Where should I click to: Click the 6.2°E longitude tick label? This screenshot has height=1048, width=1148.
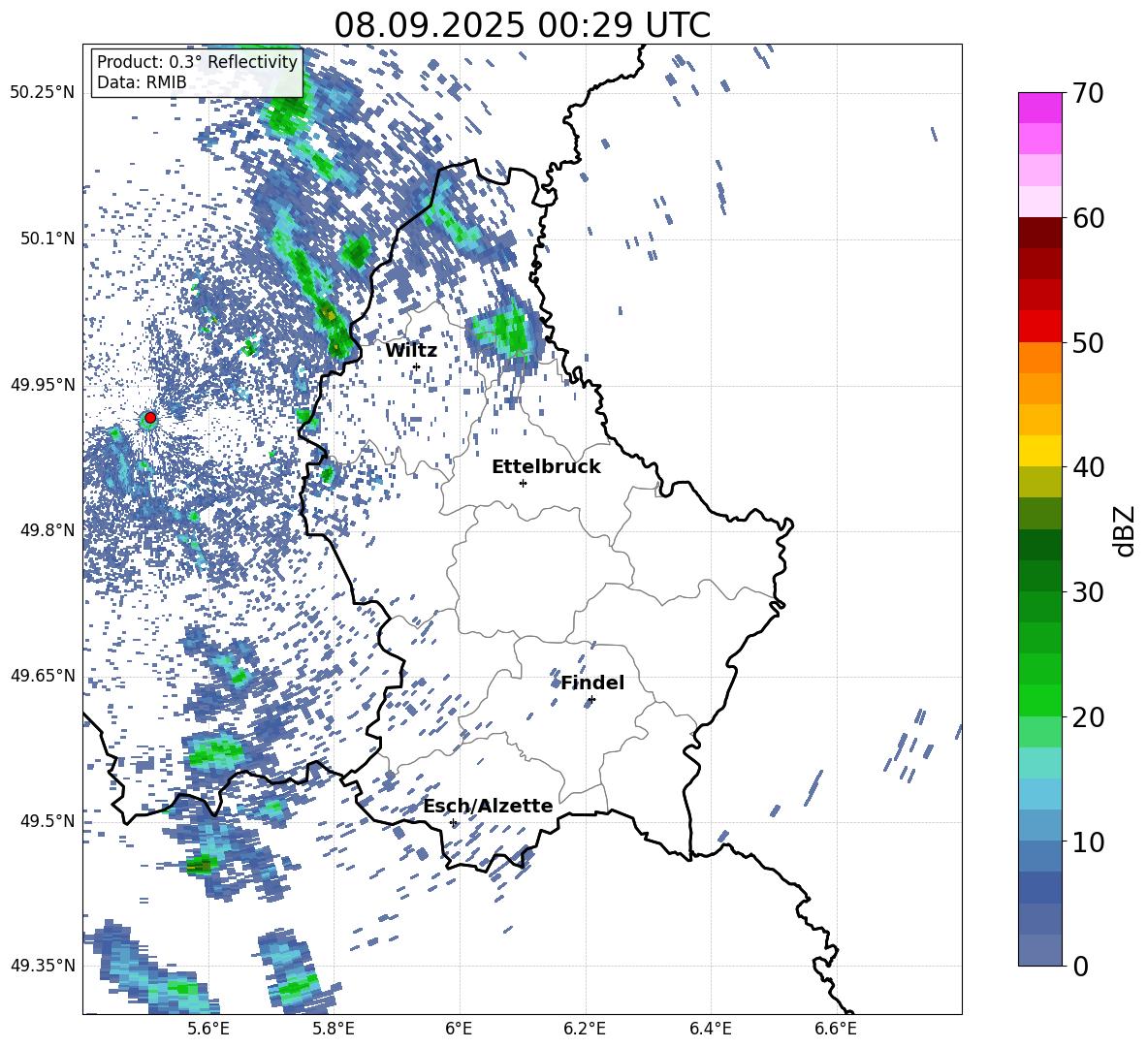tap(585, 1029)
